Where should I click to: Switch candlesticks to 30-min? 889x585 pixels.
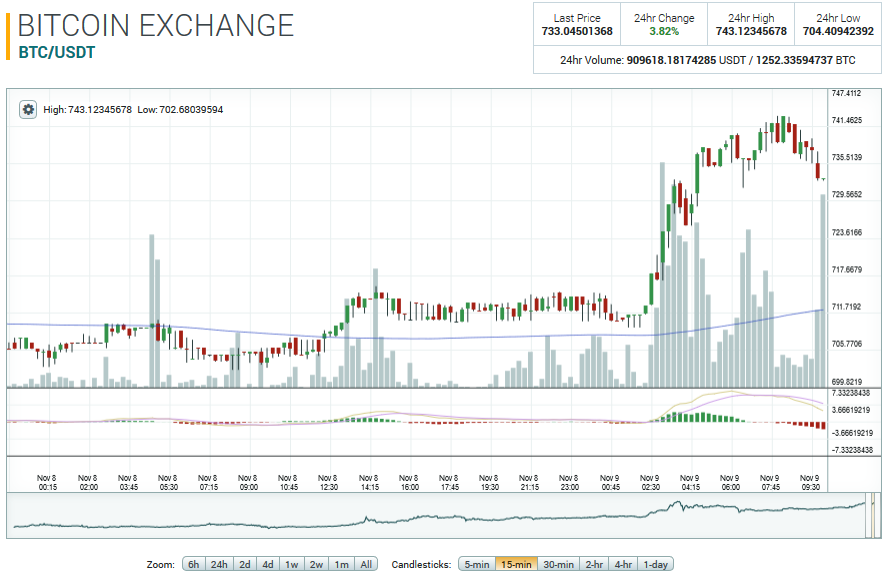(558, 565)
